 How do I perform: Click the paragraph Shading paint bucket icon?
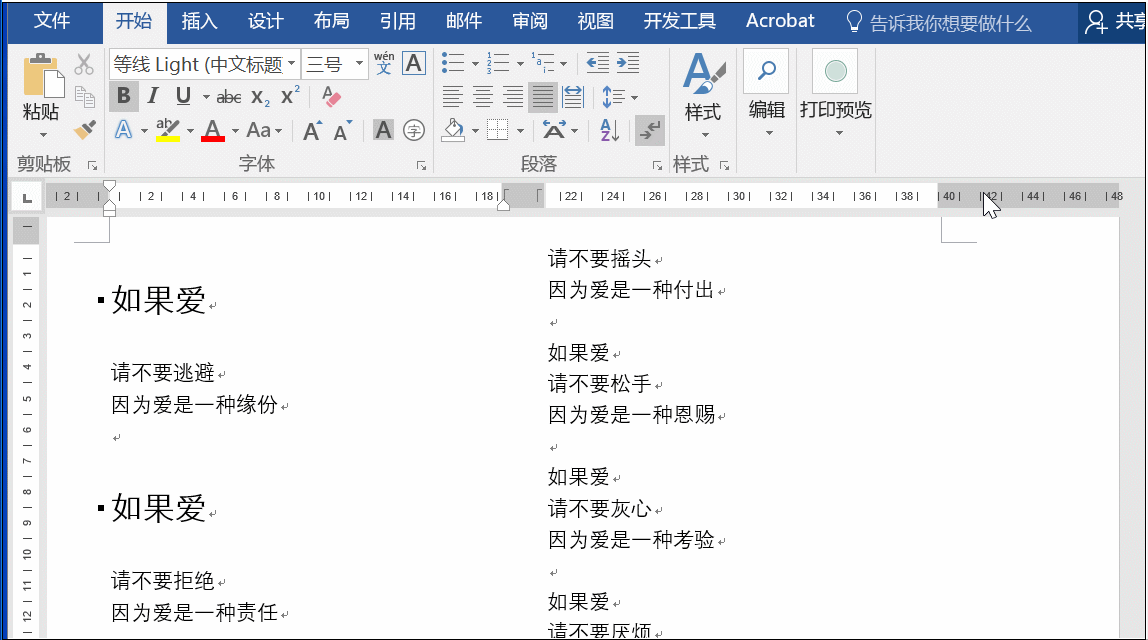tap(453, 130)
